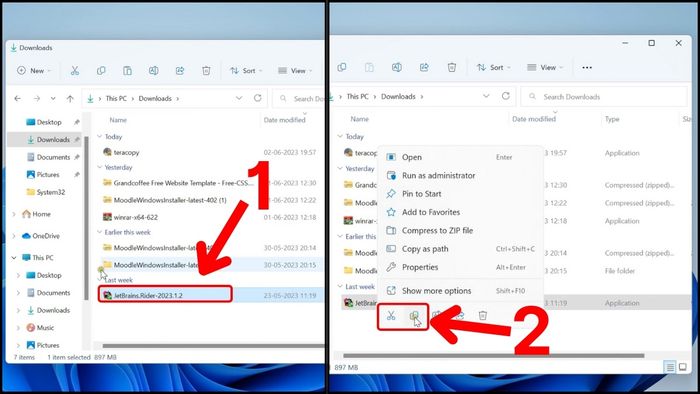Expand left window address bar history dropdown
Viewport: 700px width, 394px height.
pos(239,98)
